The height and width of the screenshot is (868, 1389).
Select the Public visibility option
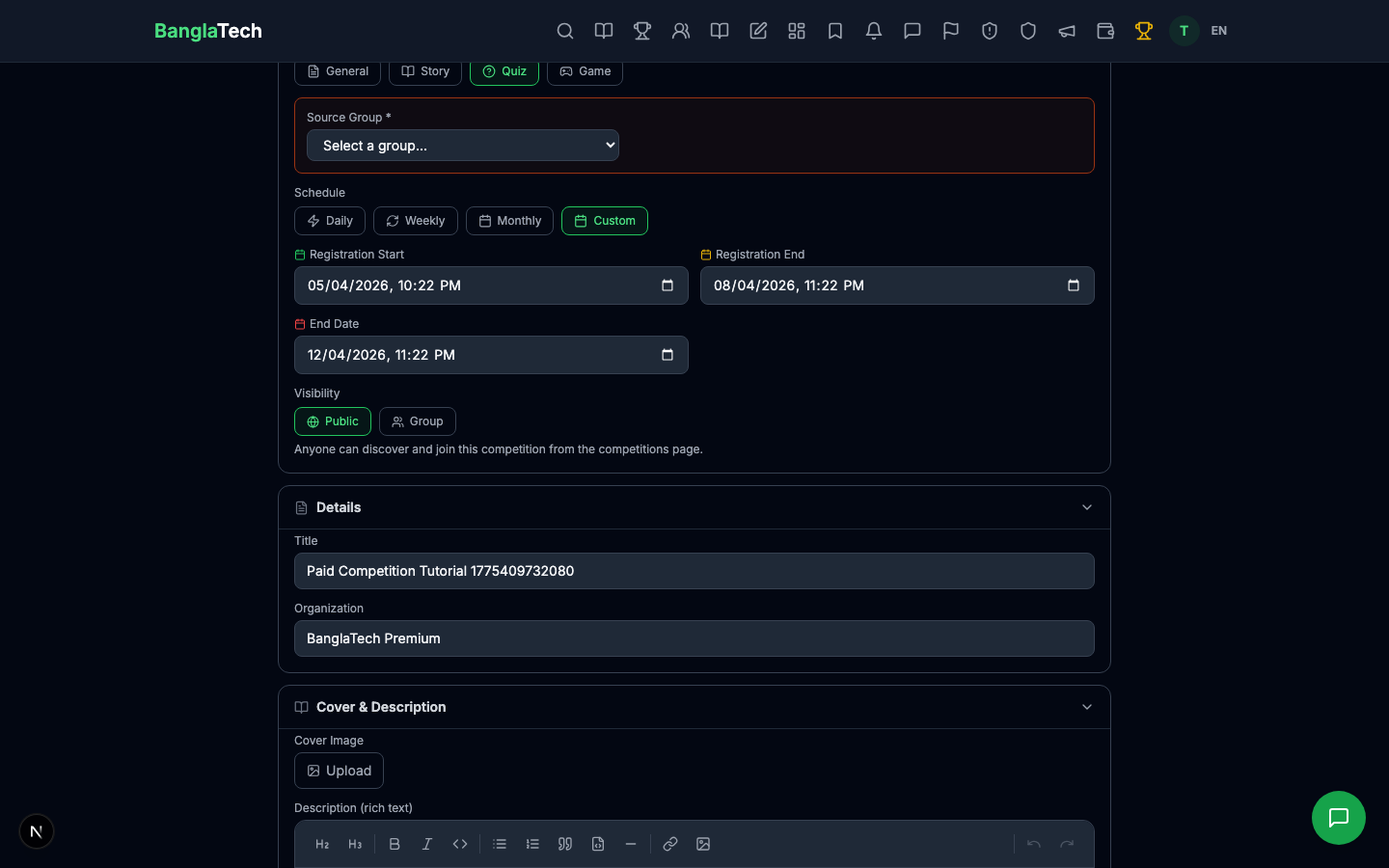[333, 421]
